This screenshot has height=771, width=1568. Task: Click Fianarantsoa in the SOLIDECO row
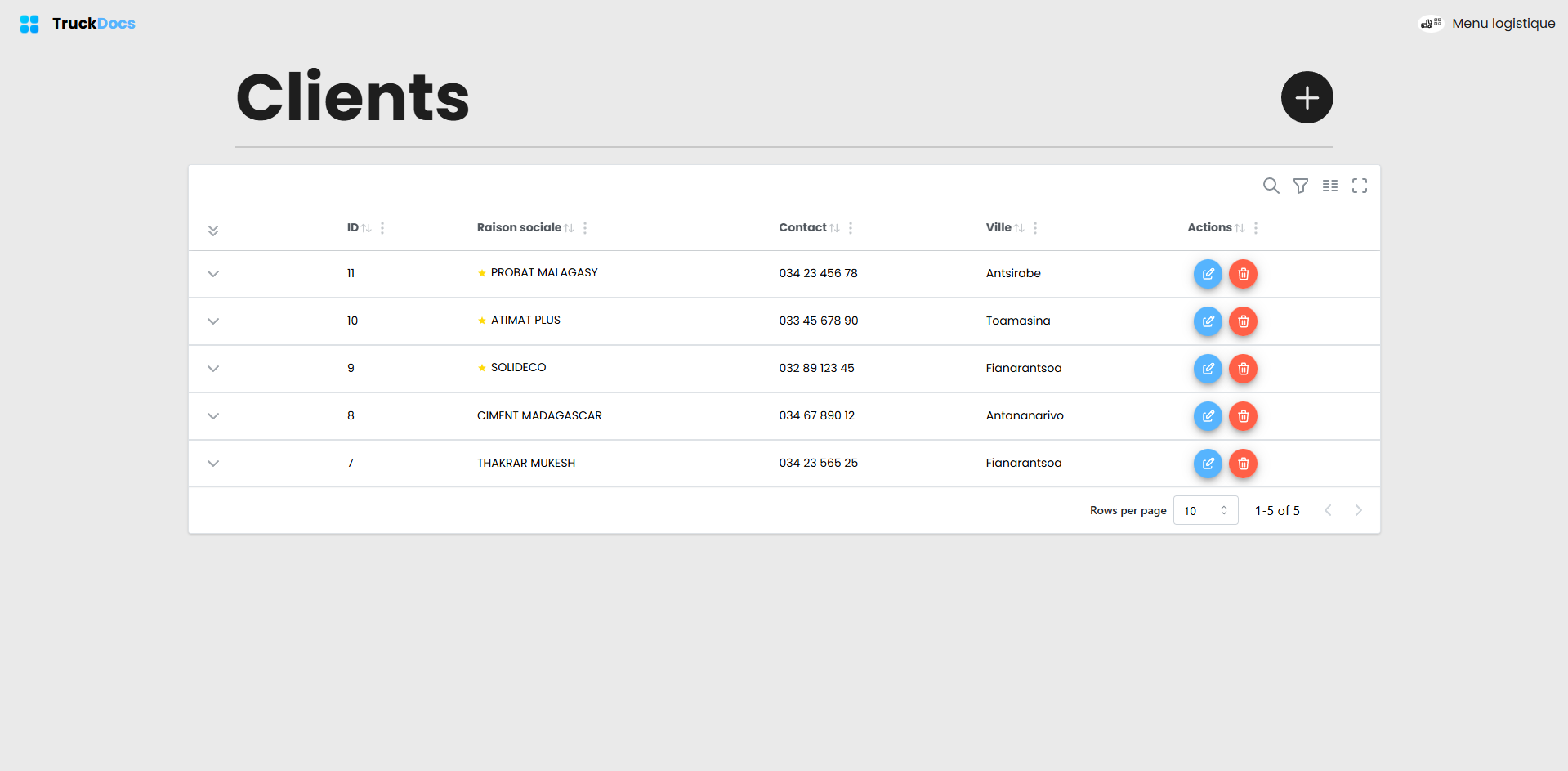point(1024,368)
